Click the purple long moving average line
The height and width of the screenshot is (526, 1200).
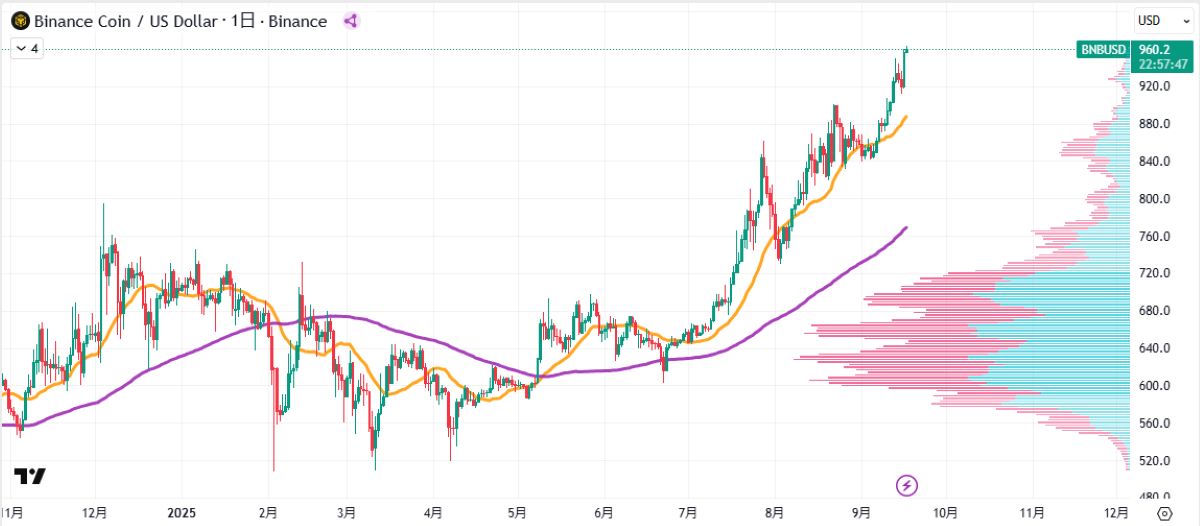pos(800,301)
